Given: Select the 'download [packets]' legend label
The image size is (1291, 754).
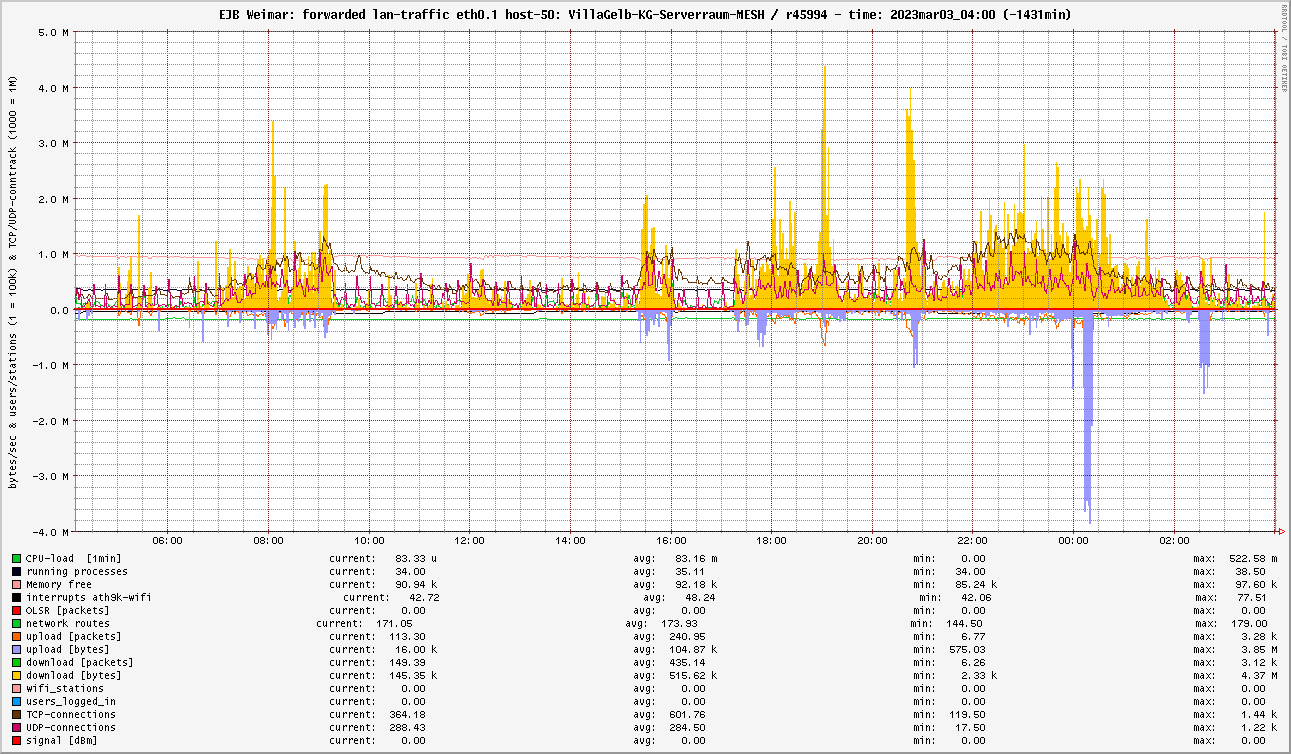Looking at the screenshot, I should pos(80,662).
